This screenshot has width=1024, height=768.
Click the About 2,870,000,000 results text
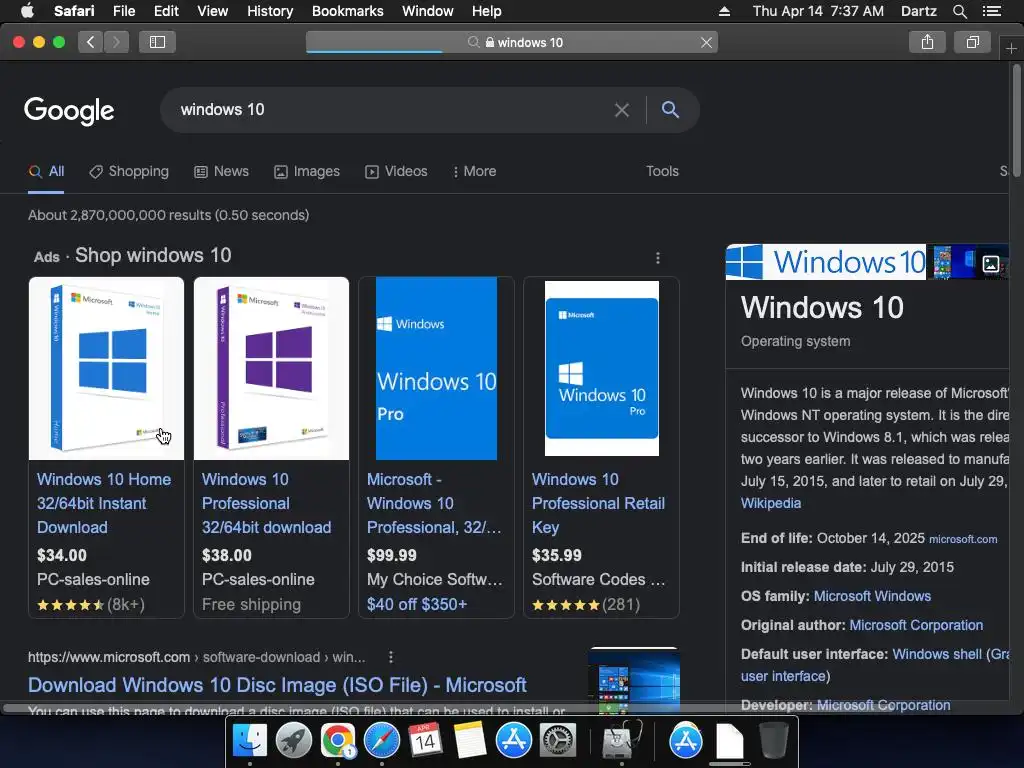(x=168, y=215)
